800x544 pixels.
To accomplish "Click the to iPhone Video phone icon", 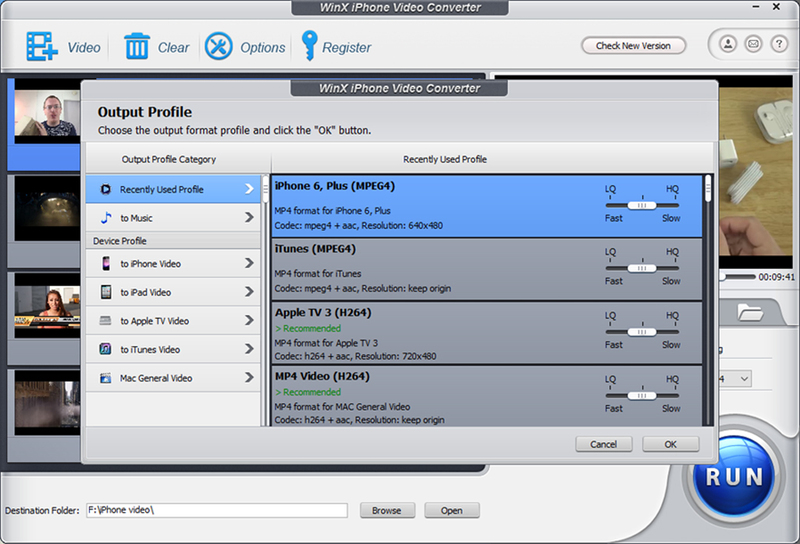I will pyautogui.click(x=106, y=264).
